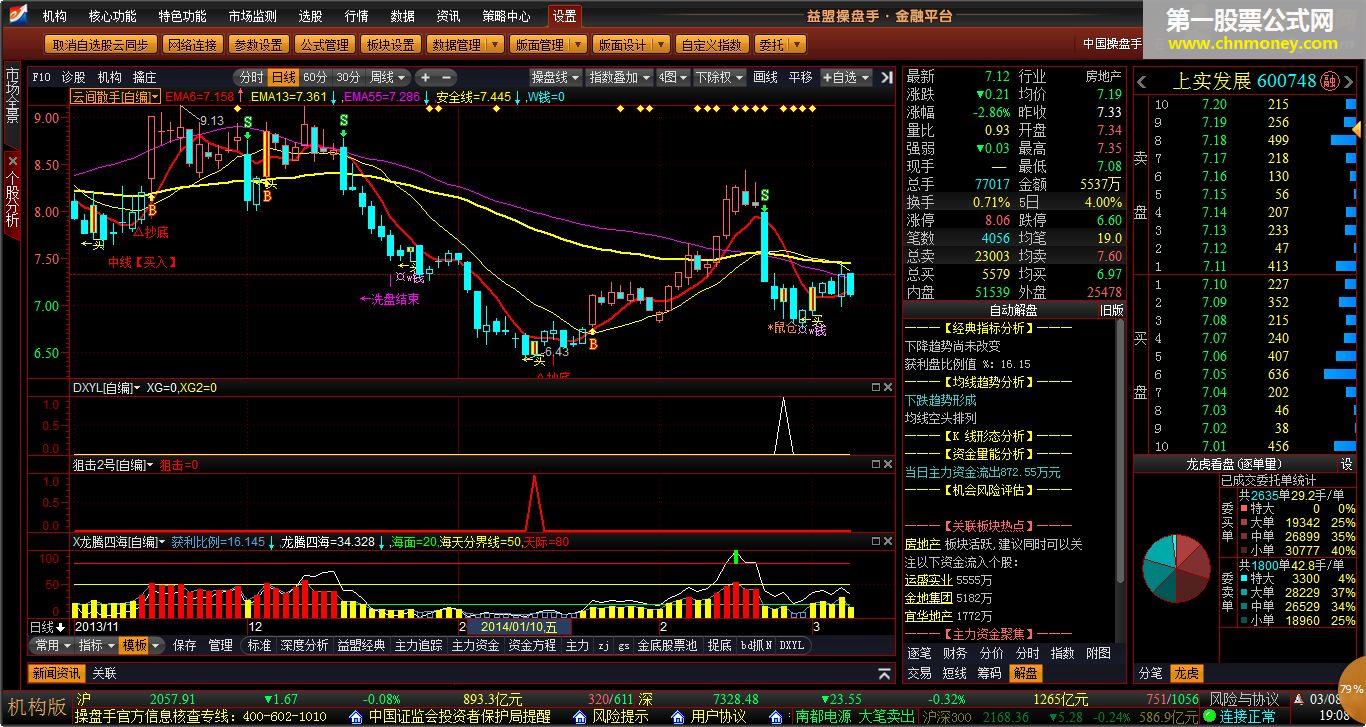The image size is (1366, 727).
Task: Open the 下除权 dropdown
Action: (719, 77)
